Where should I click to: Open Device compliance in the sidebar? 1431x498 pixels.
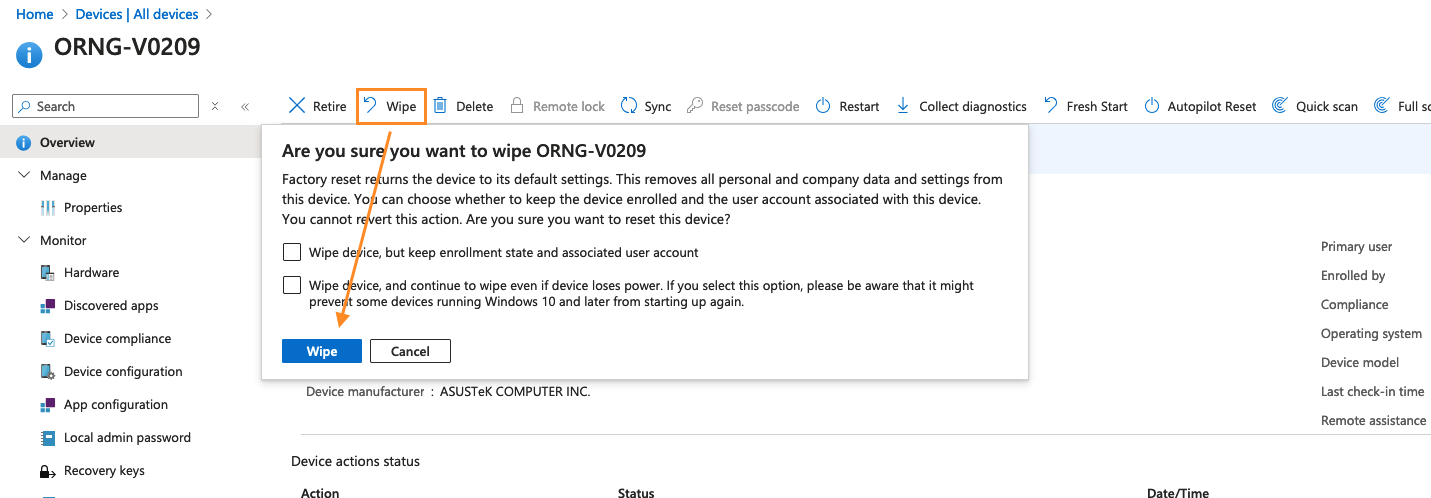pyautogui.click(x=117, y=338)
